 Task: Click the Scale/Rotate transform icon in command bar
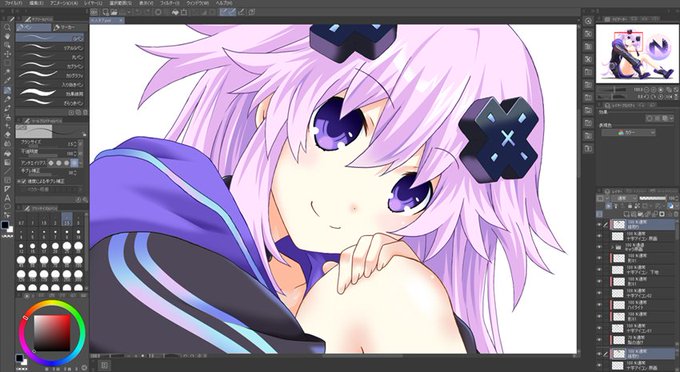(184, 12)
